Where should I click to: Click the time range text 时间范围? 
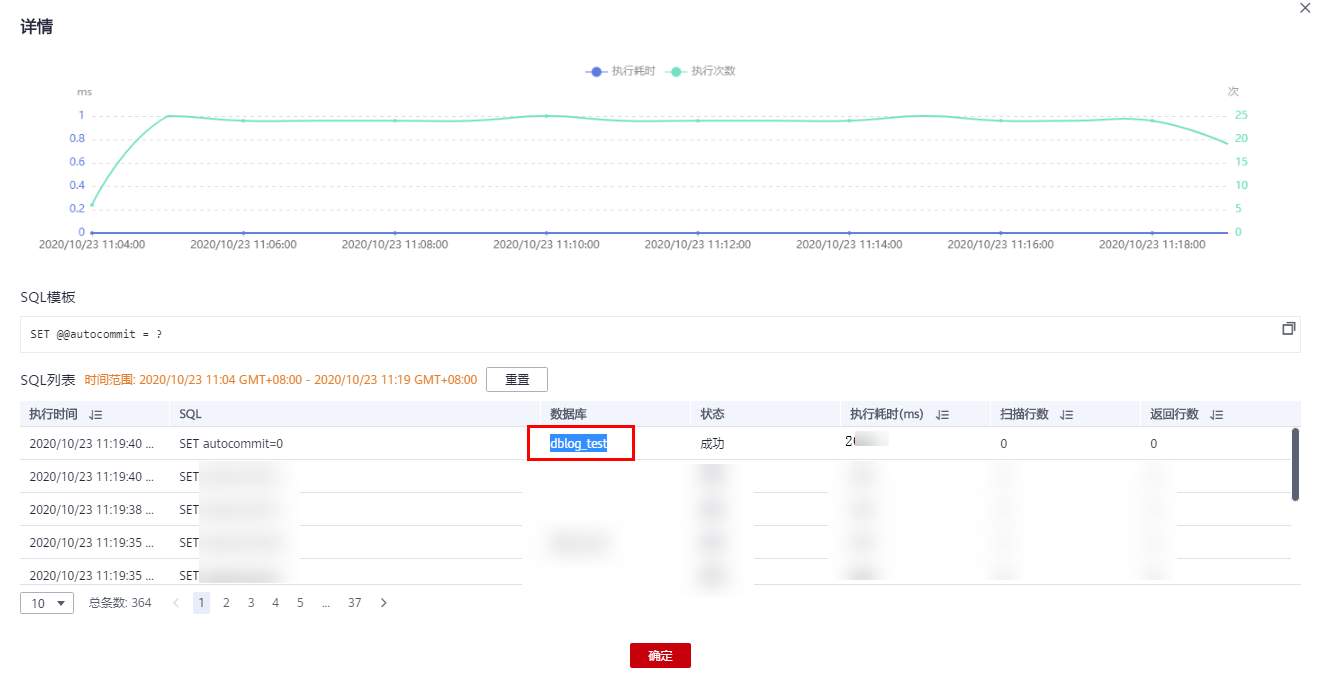click(x=281, y=380)
